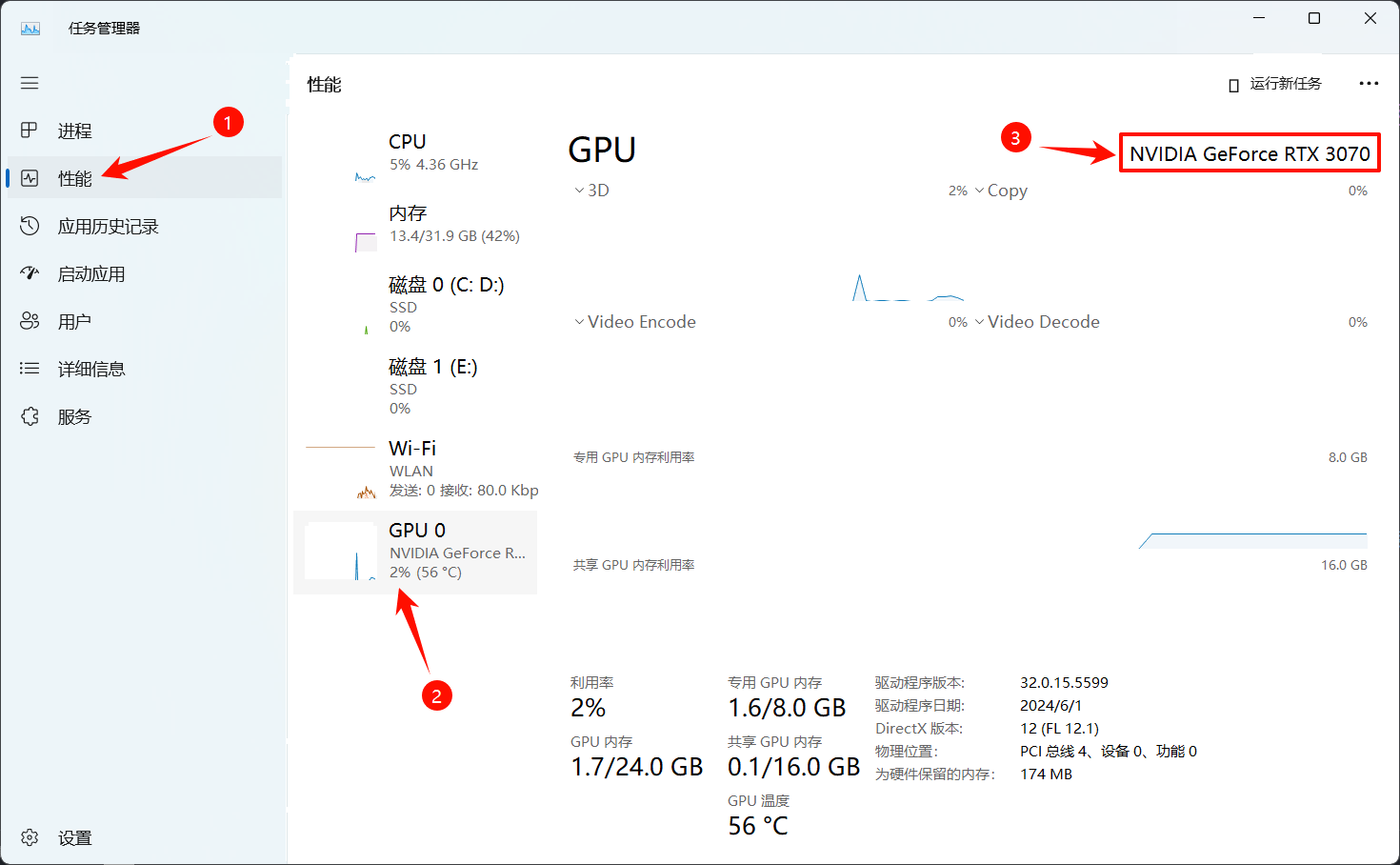Switch to 应用历史记录 tab
Screen dimensions: 1400x865
[x=145, y=226]
